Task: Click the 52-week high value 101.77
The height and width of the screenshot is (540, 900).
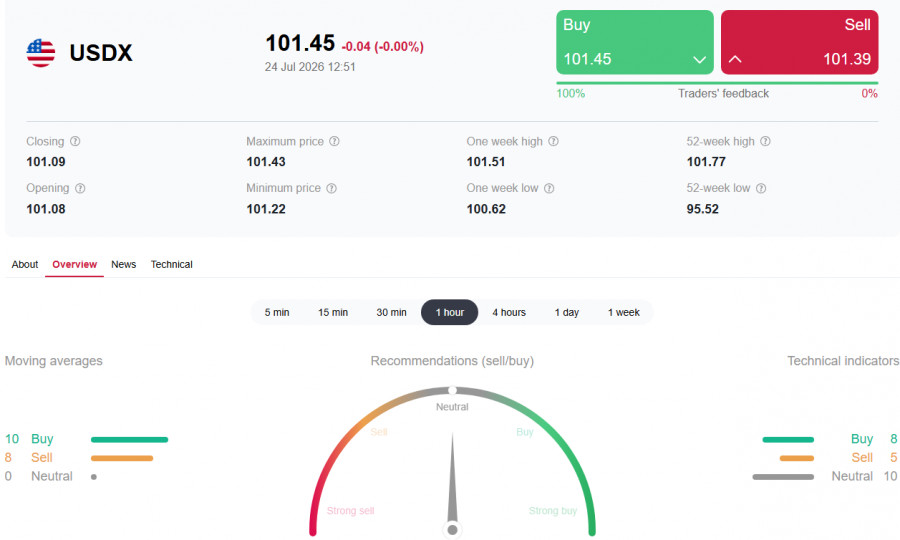Action: click(706, 162)
